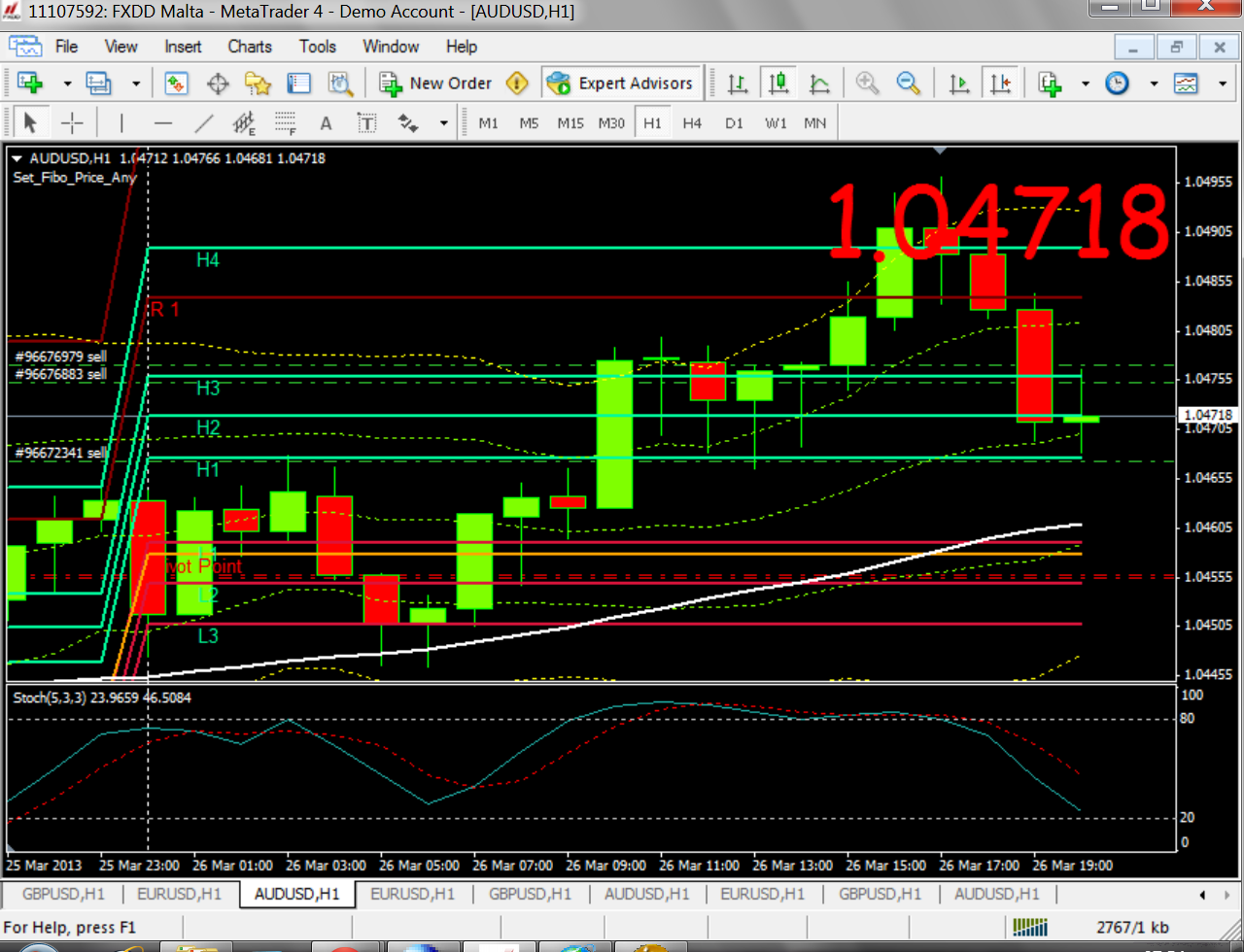This screenshot has height=952, width=1244.
Task: Toggle chart Auto Scroll
Action: [x=959, y=84]
